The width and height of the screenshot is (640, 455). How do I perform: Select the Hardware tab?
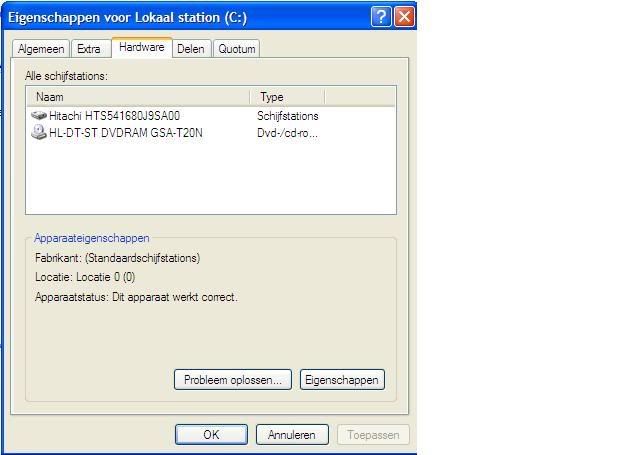[142, 47]
